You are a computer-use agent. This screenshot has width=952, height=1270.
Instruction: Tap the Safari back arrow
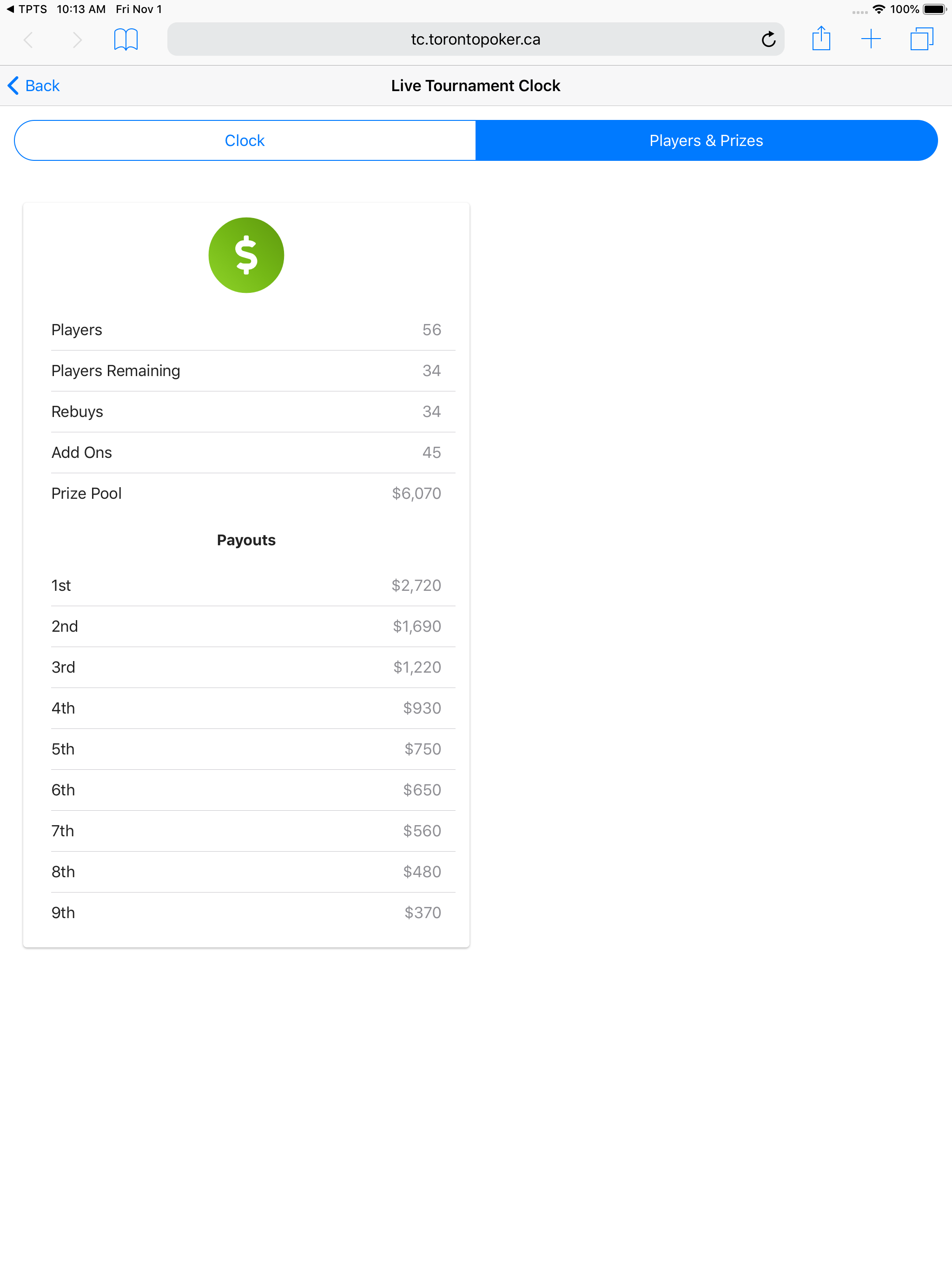(27, 40)
